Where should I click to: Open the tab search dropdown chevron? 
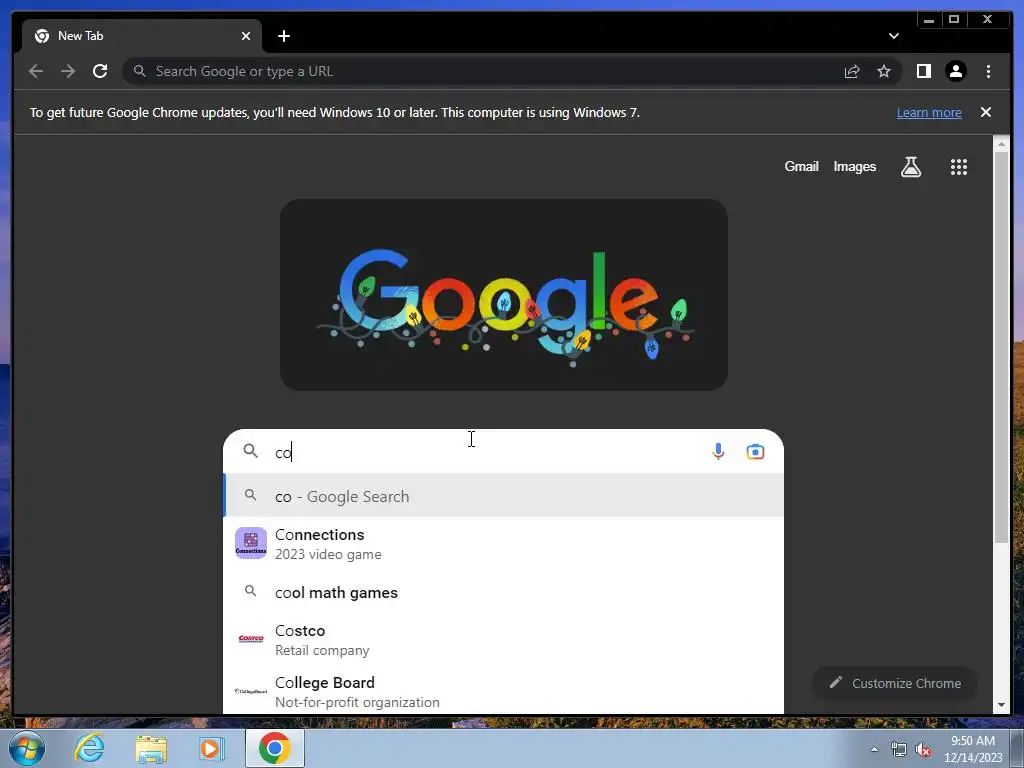(x=893, y=36)
